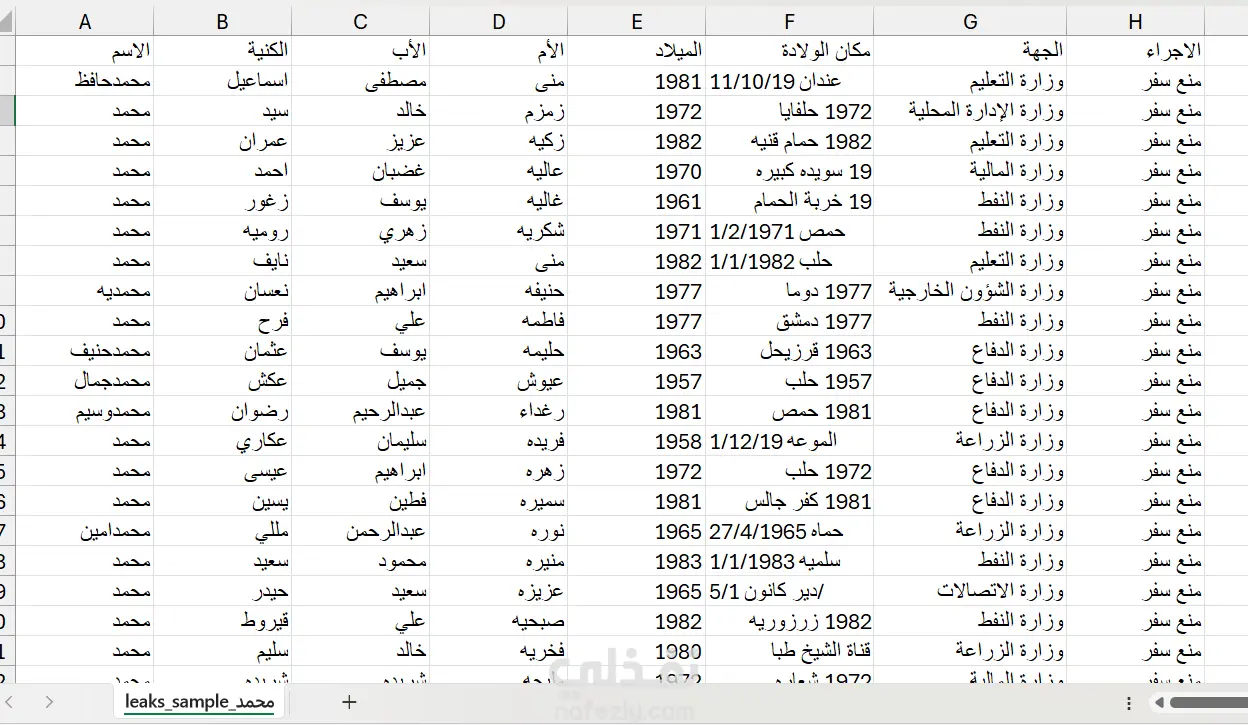The height and width of the screenshot is (725, 1248).
Task: Select the cell فطين
Action: (361, 501)
